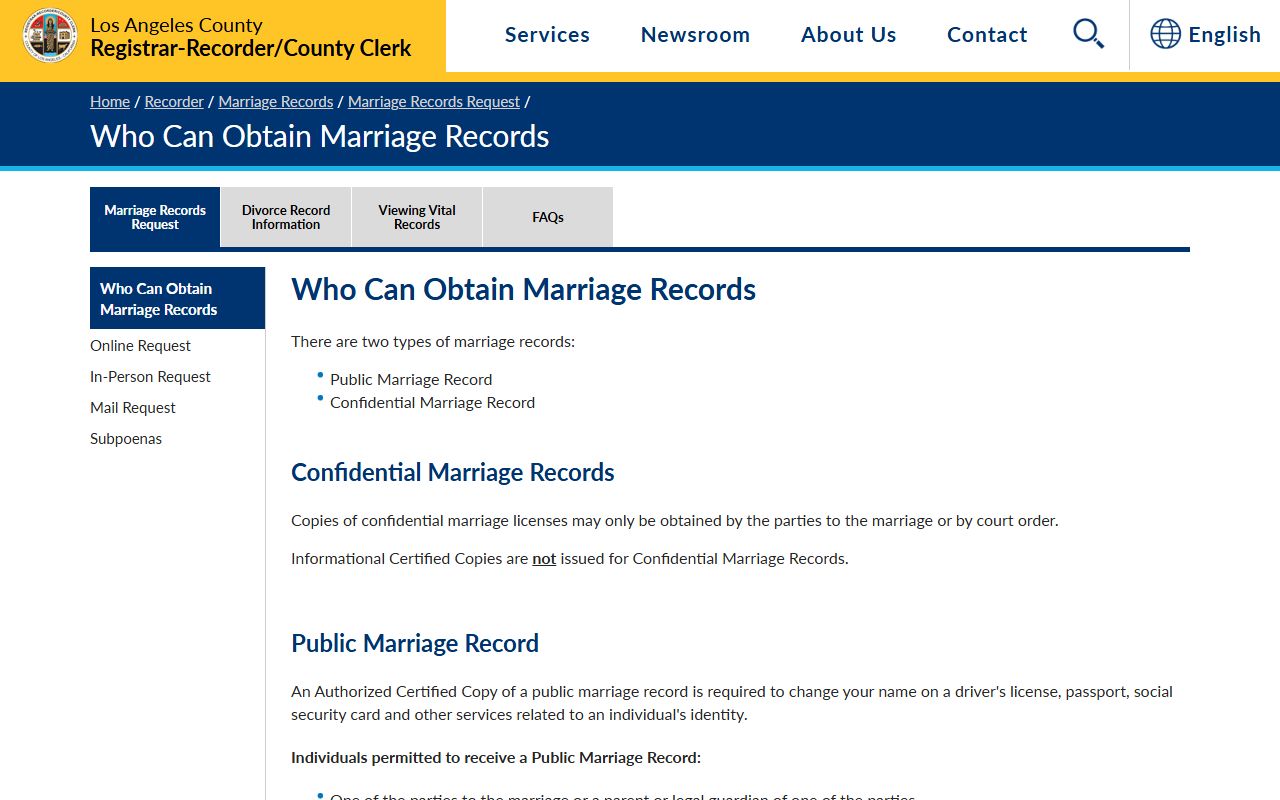The height and width of the screenshot is (800, 1280).
Task: Open In-Person Request in the sidebar
Action: coord(150,376)
